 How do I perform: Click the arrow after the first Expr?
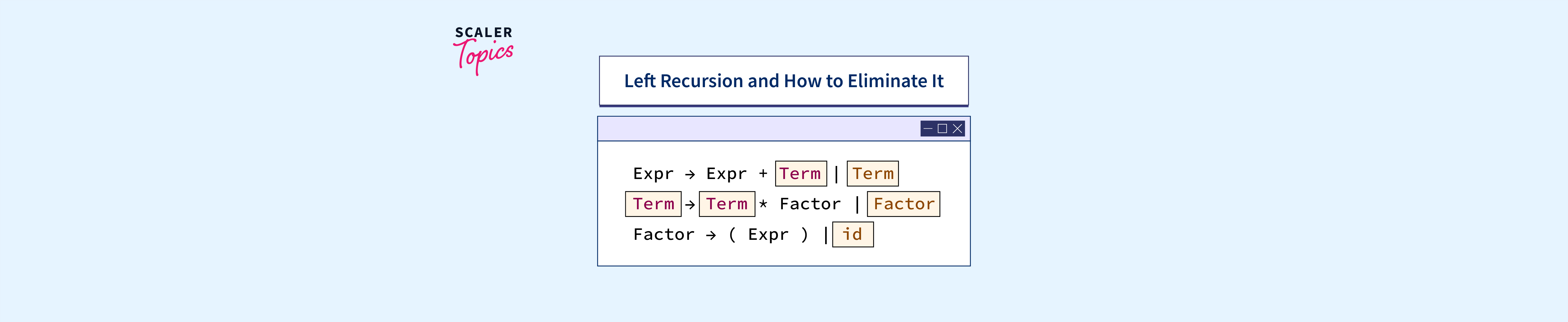pos(690,174)
